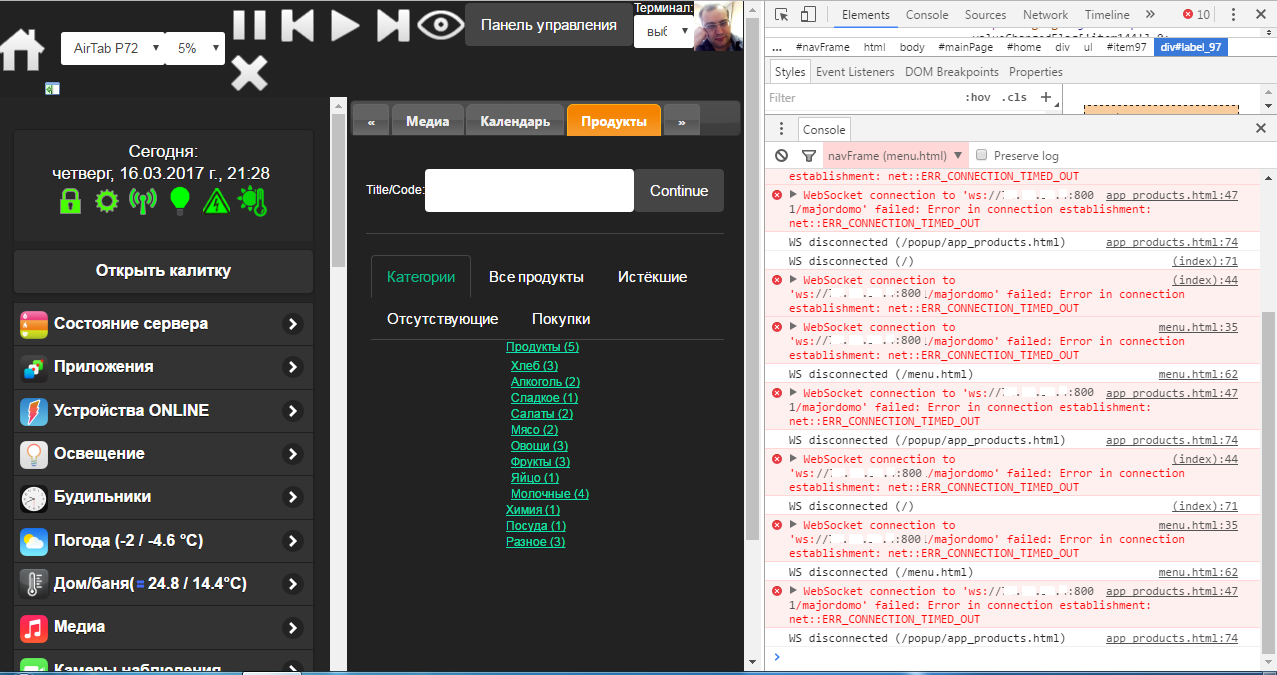
Task: Click into the Title/Code input field
Action: click(x=529, y=190)
